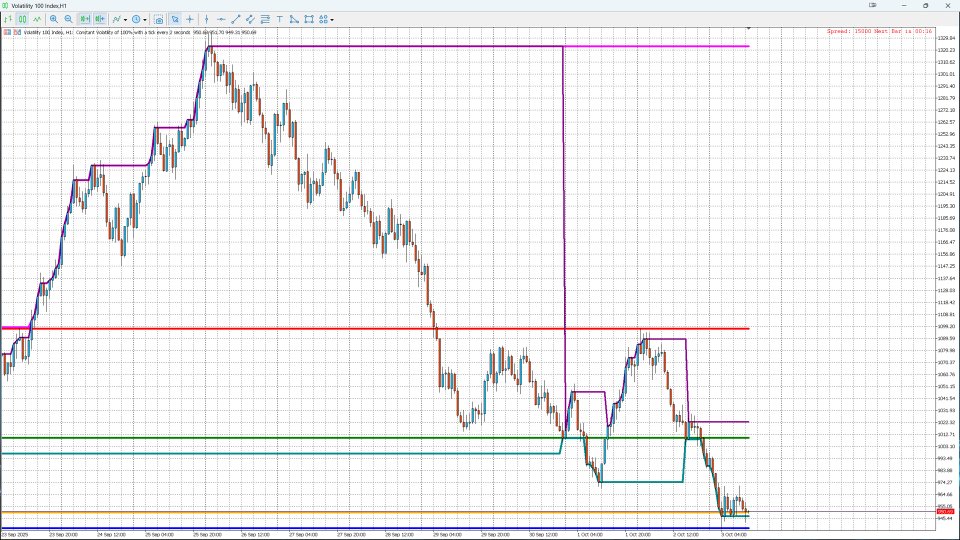Click the 23 Sep 20:00 time label
The width and height of the screenshot is (960, 540).
click(64, 534)
